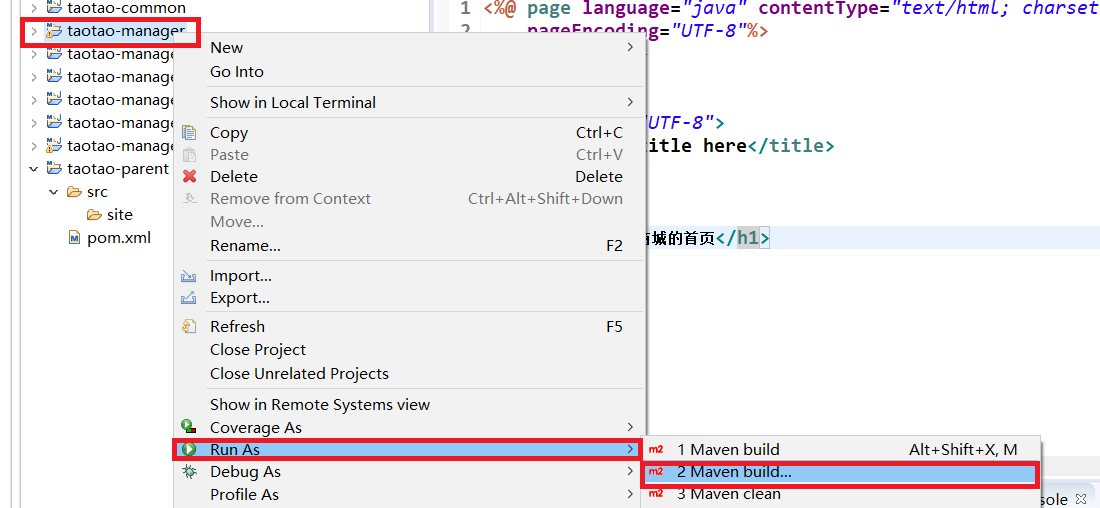Open the Profile As submenu arrow
Image resolution: width=1100 pixels, height=508 pixels.
(630, 495)
